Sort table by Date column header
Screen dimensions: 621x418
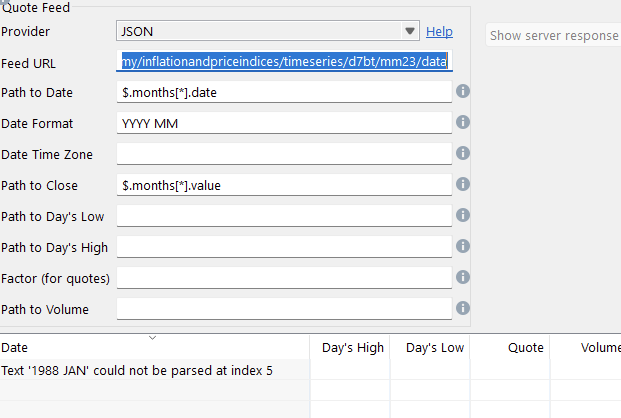[150, 347]
